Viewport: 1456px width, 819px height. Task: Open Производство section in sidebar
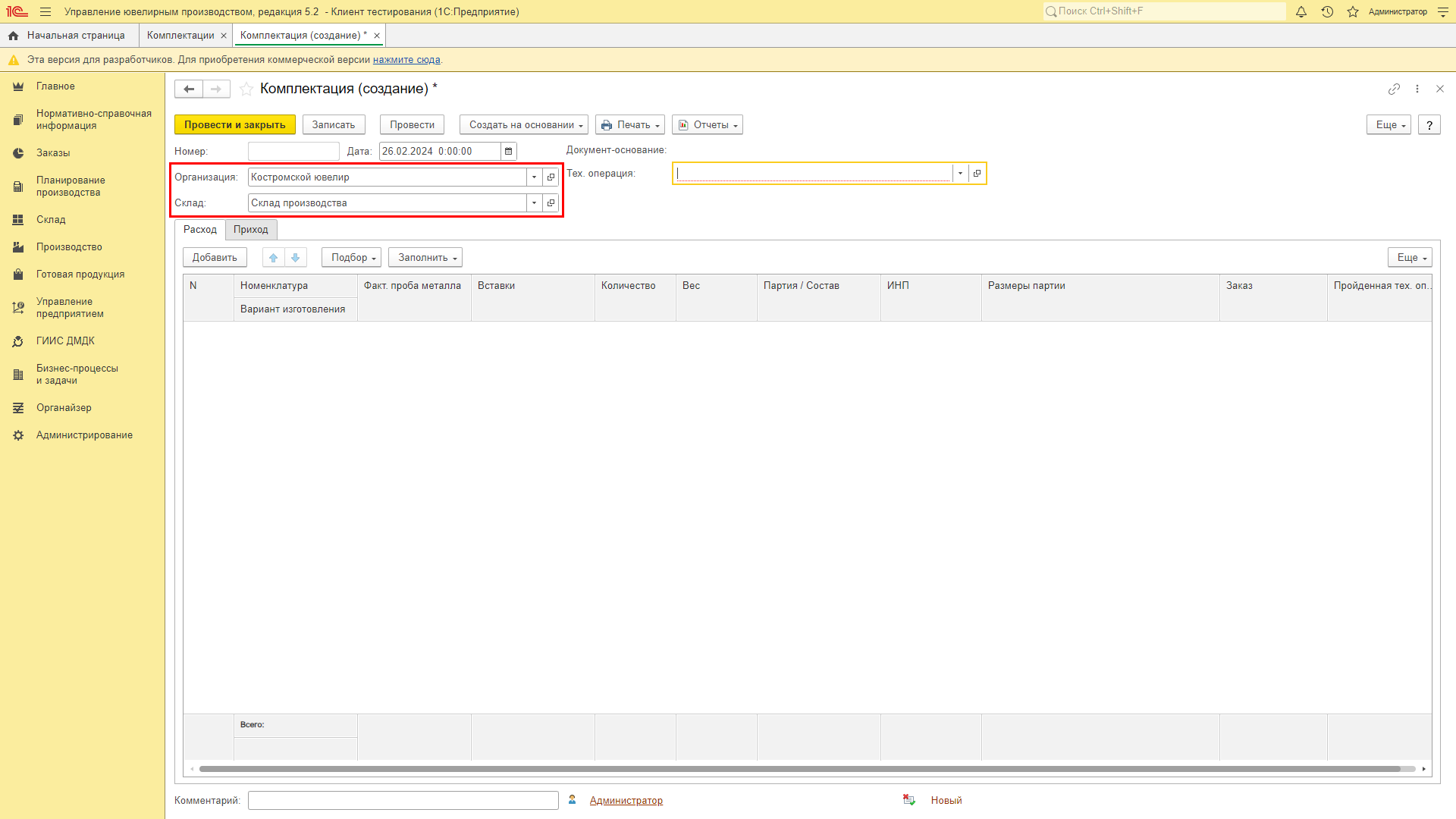coord(69,247)
